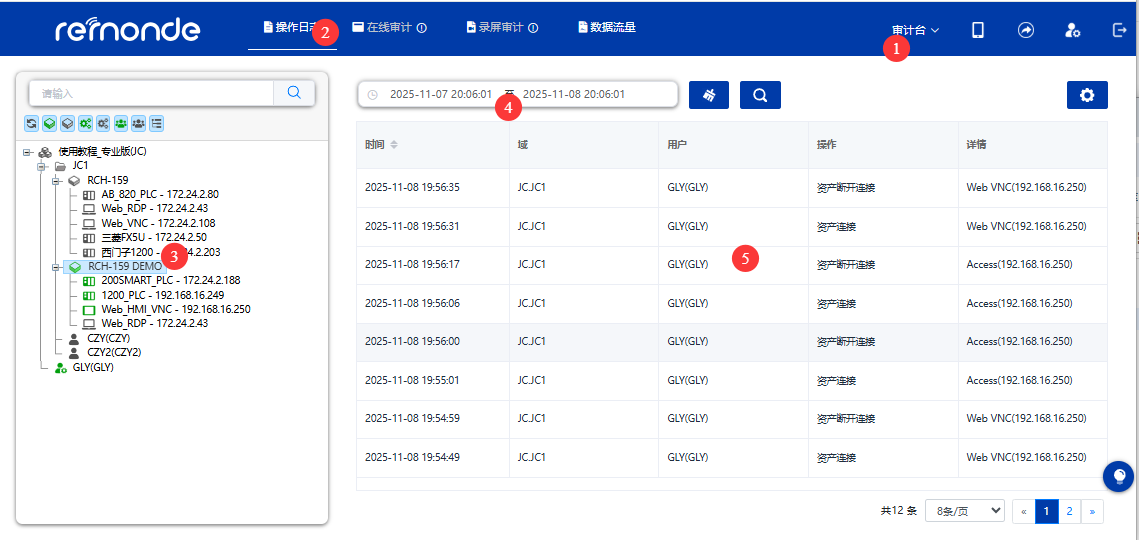The image size is (1139, 540).
Task: Click the mobile phone icon in header
Action: click(x=978, y=30)
